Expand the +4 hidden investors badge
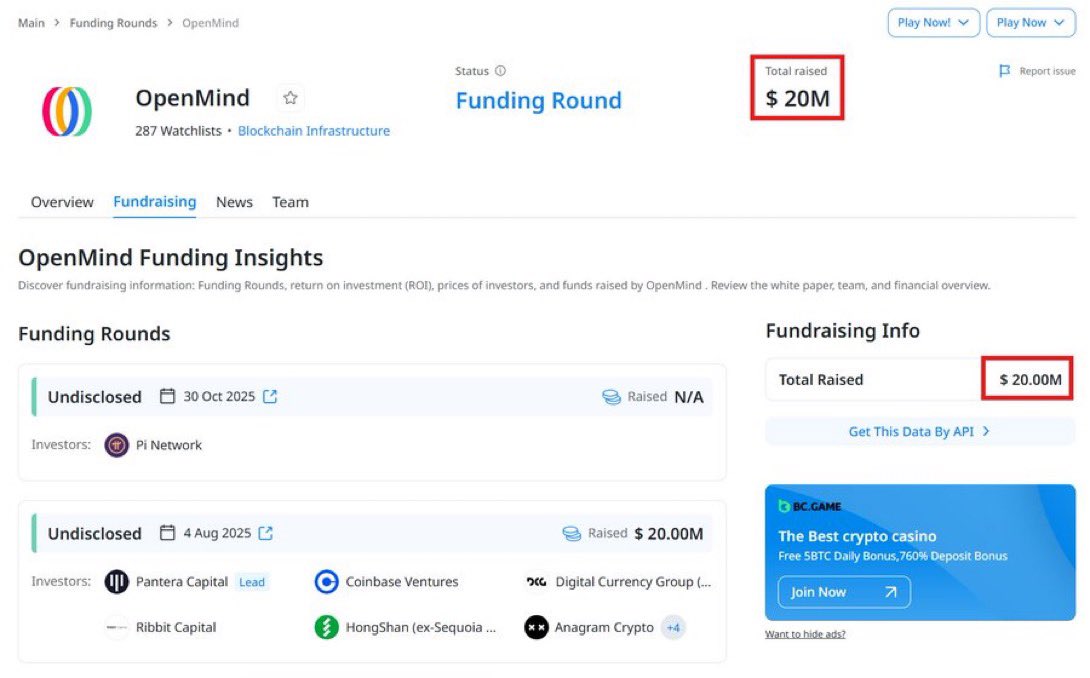1090x678 pixels. 673,627
